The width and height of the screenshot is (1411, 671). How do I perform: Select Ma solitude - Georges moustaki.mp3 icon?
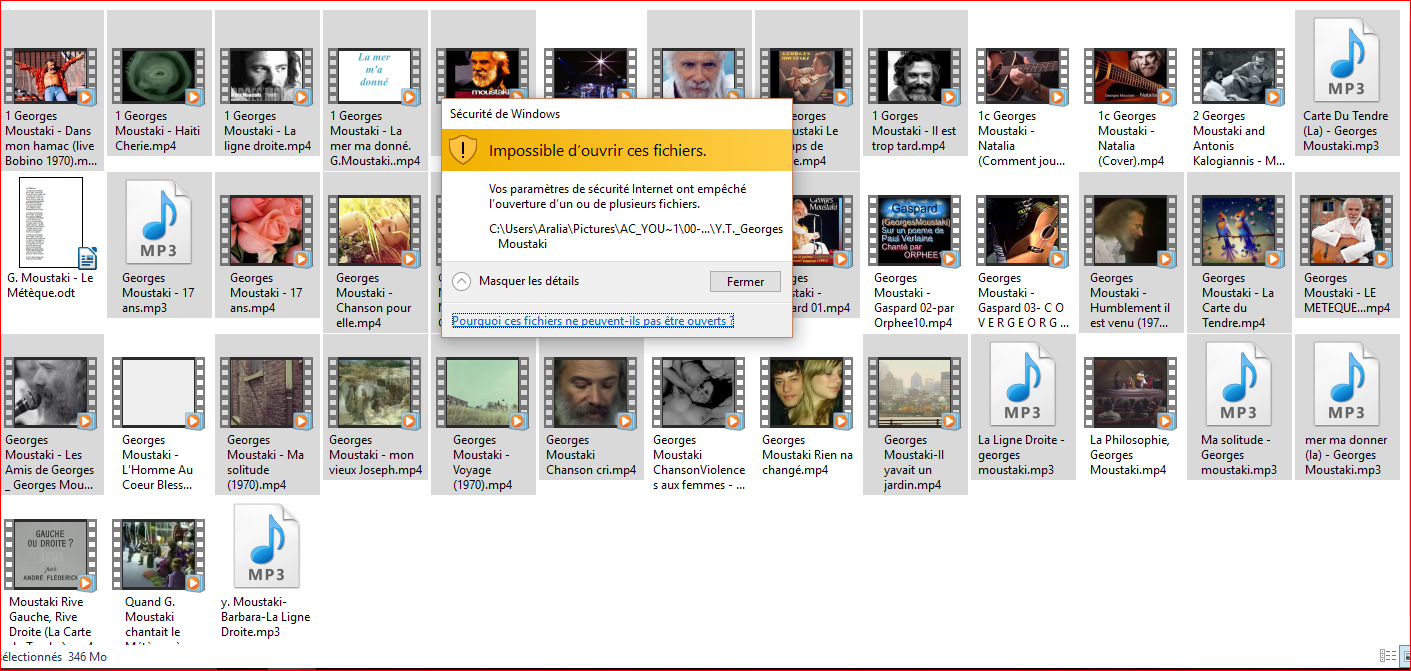[1238, 385]
